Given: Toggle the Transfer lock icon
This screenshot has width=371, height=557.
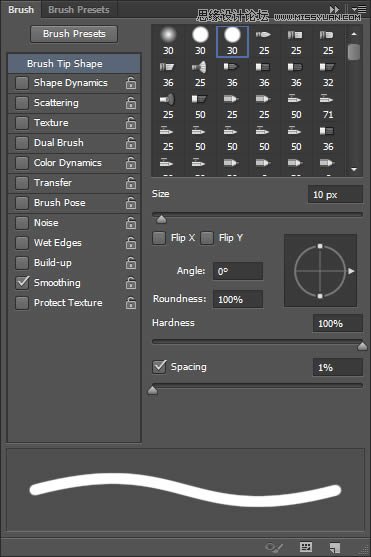Looking at the screenshot, I should [131, 183].
